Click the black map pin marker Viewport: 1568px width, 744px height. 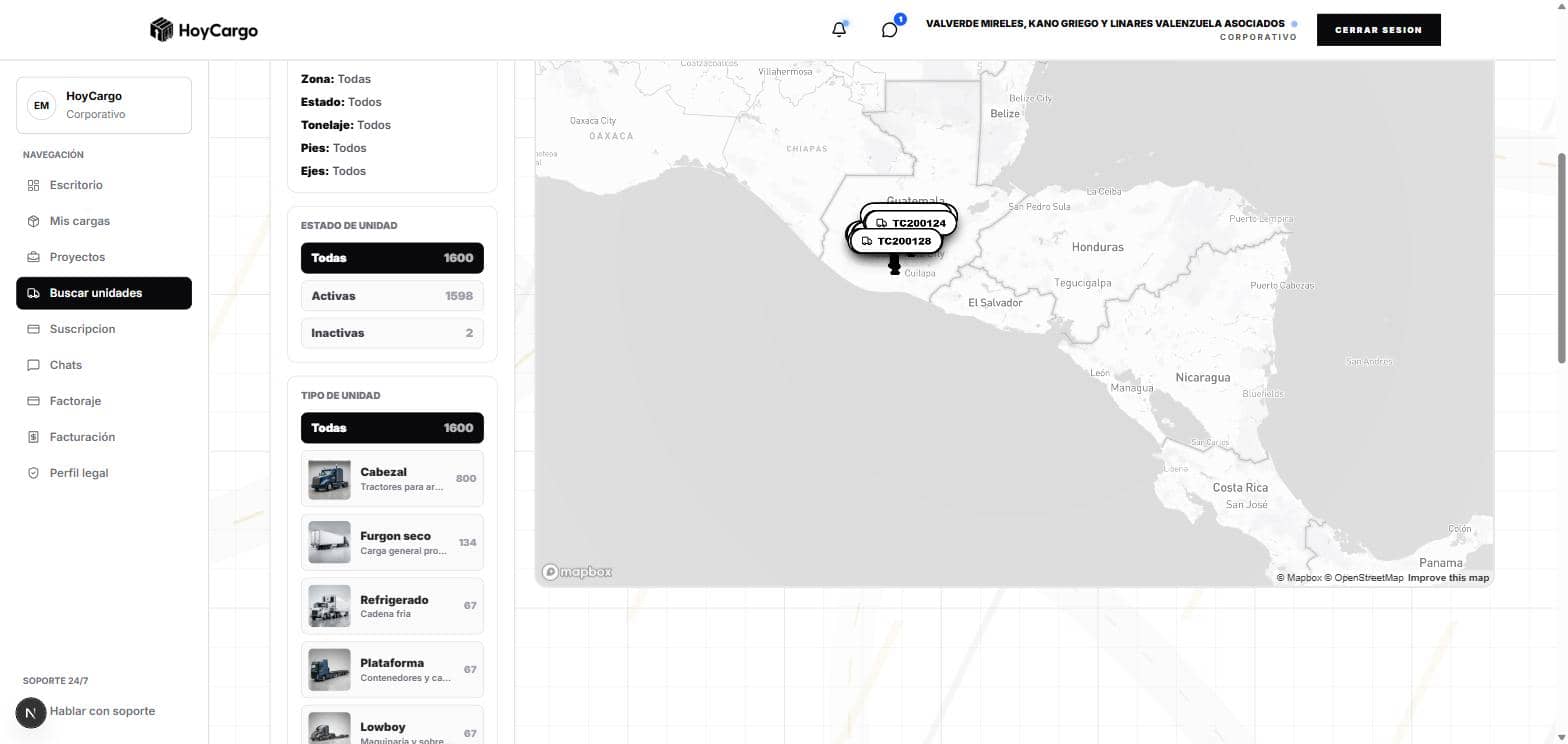(894, 264)
